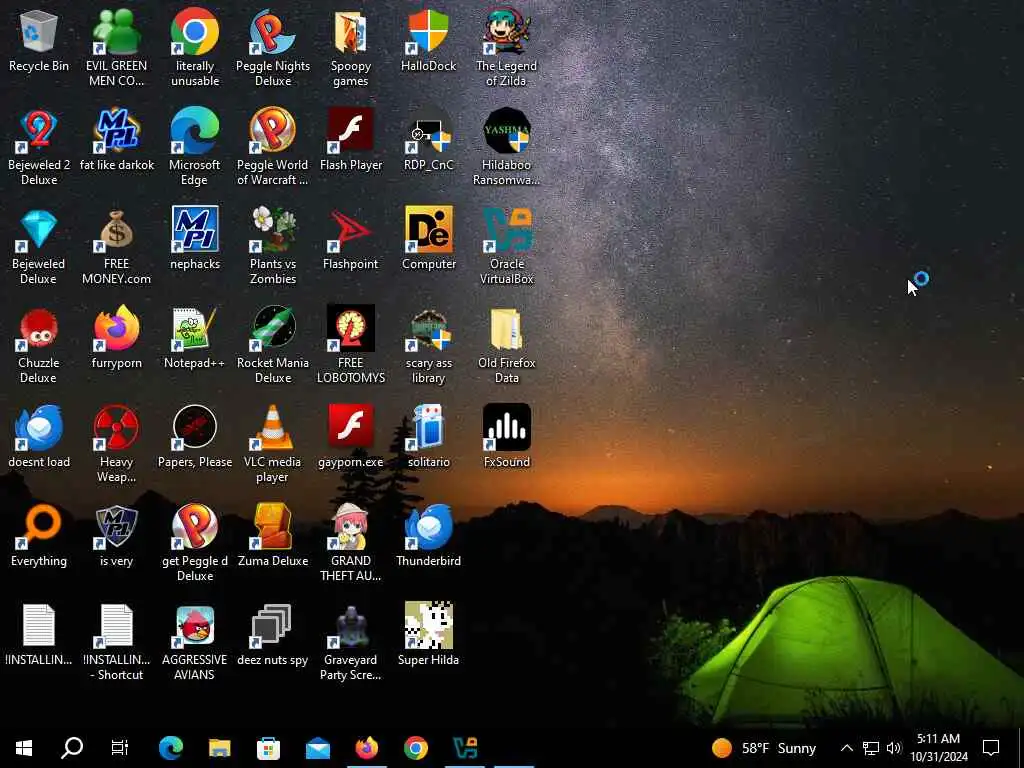Open Microsoft Store from the taskbar
Screen dimensions: 1024x768
click(x=268, y=748)
